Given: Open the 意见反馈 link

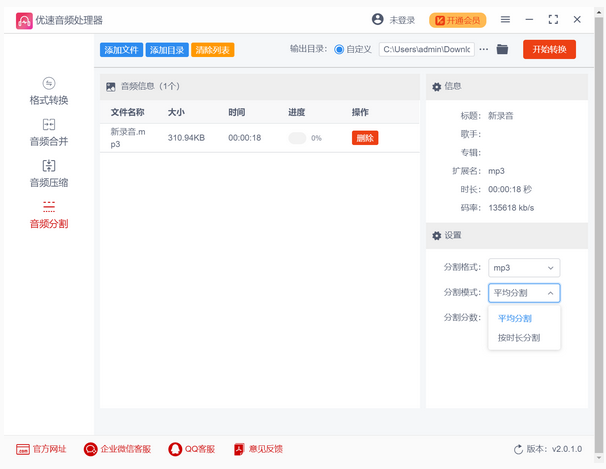Looking at the screenshot, I should pyautogui.click(x=266, y=449).
